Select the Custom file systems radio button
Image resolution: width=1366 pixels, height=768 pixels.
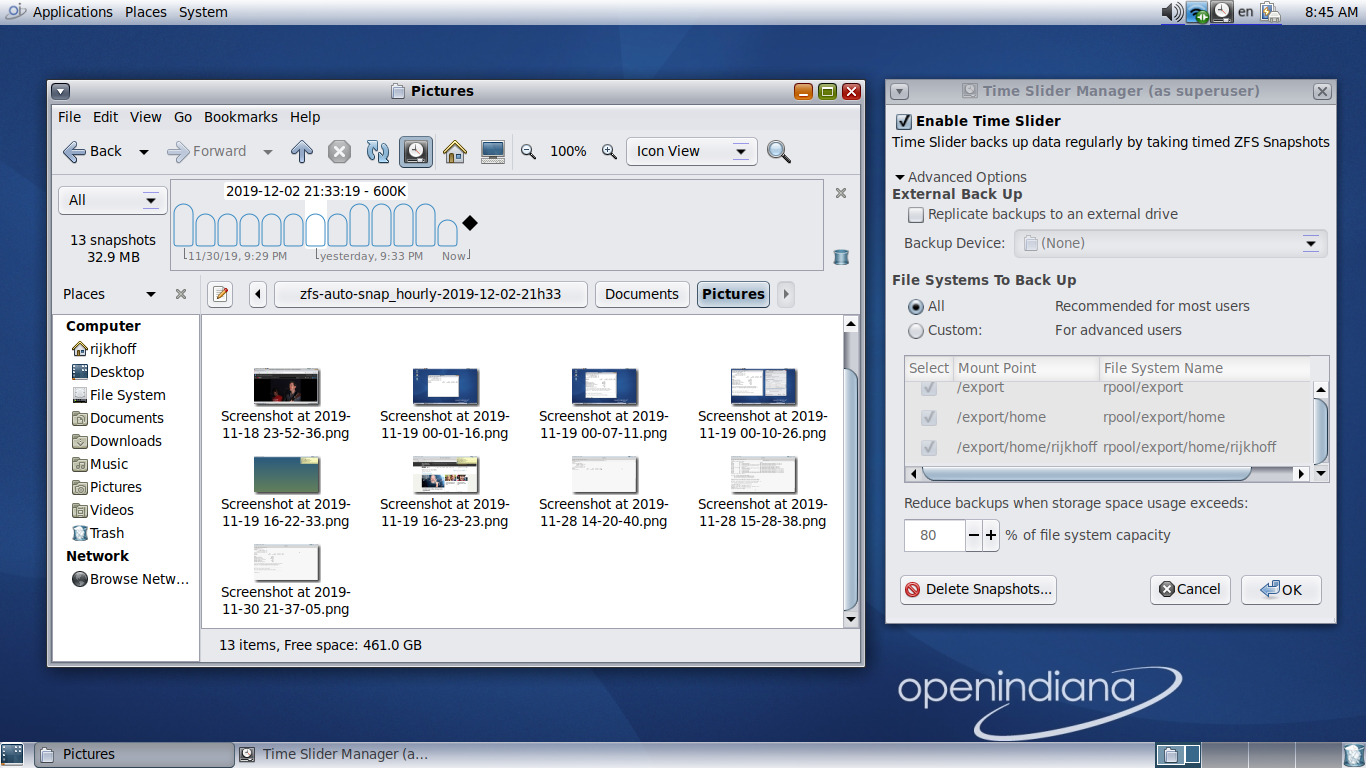(915, 330)
